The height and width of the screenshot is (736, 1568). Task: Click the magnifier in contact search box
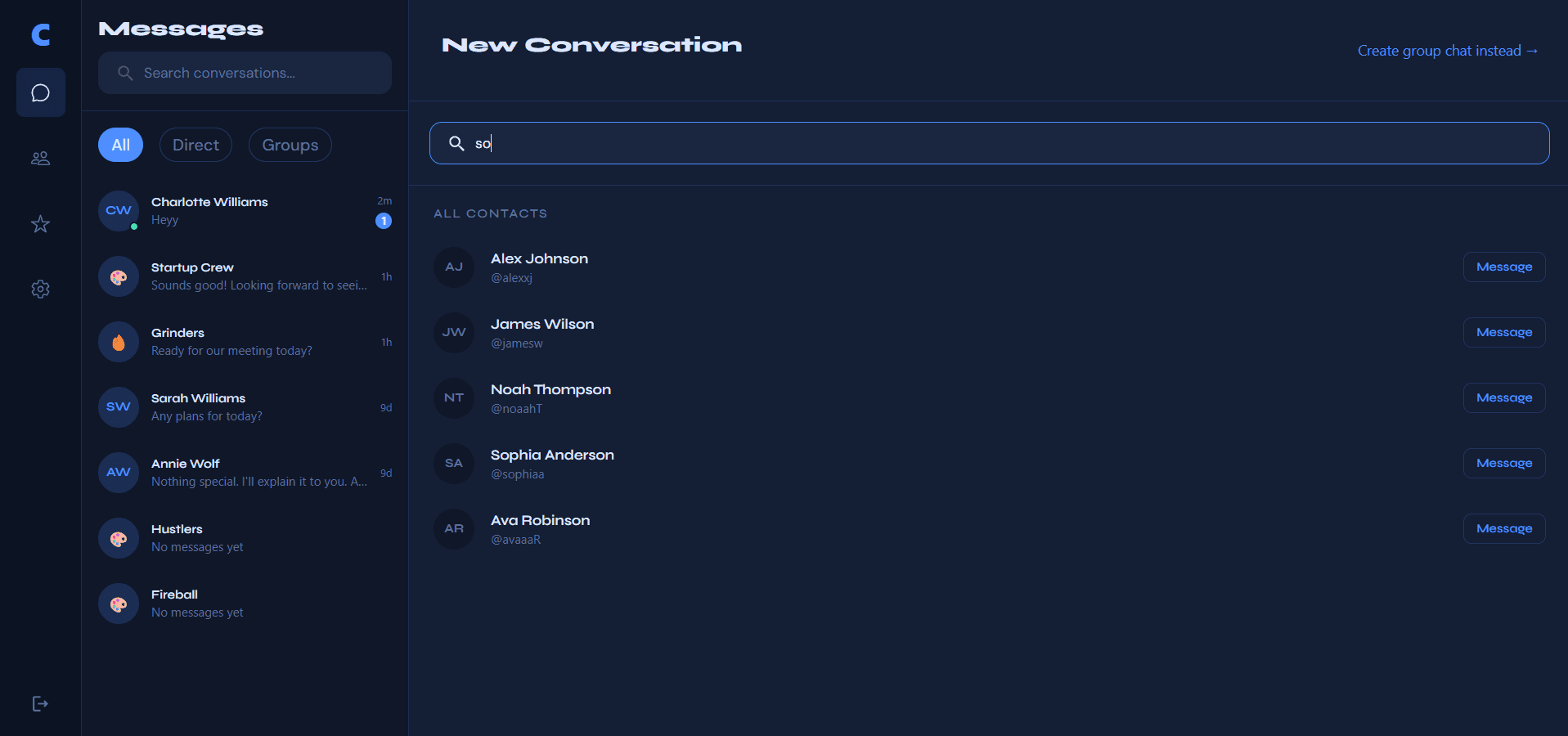456,143
